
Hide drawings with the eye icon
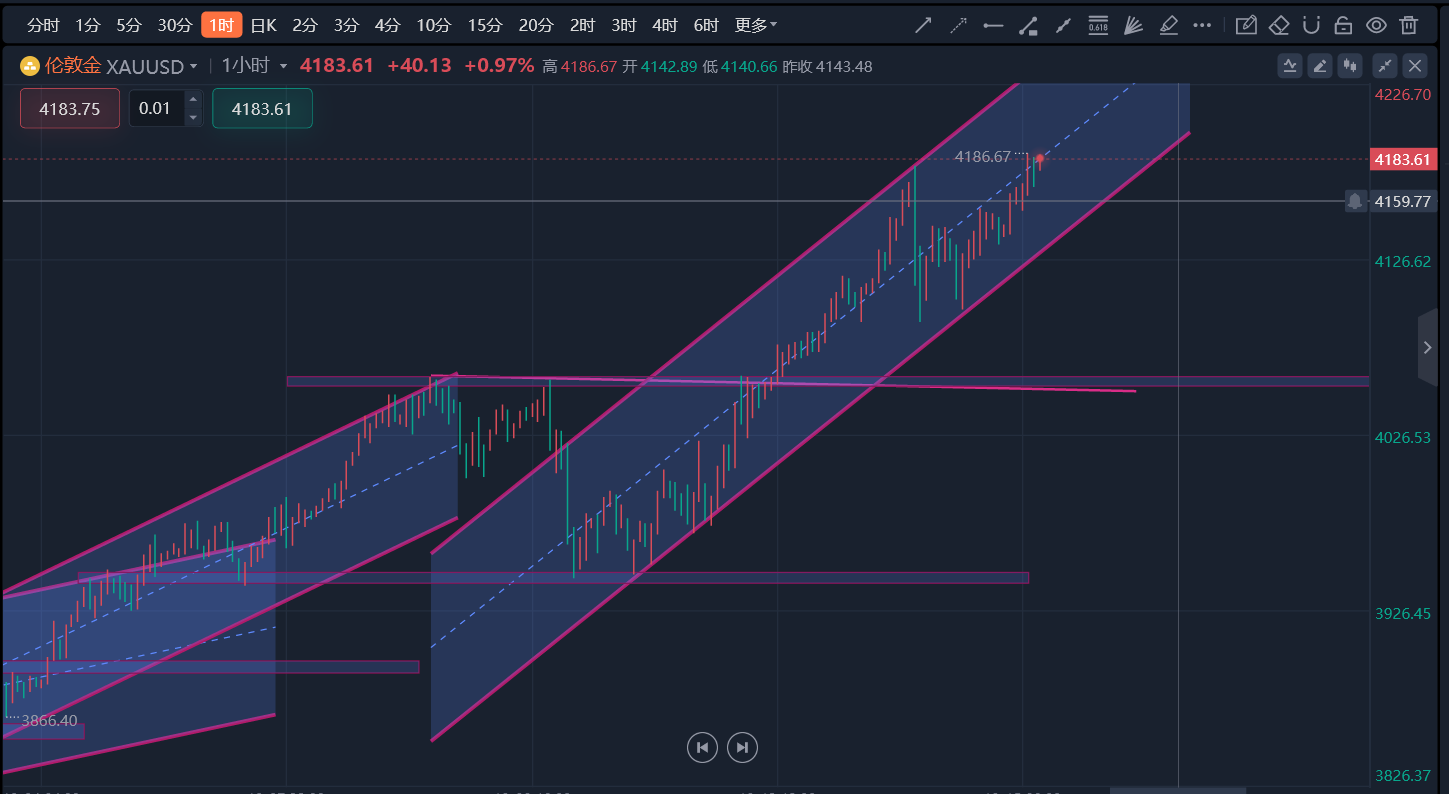point(1376,25)
